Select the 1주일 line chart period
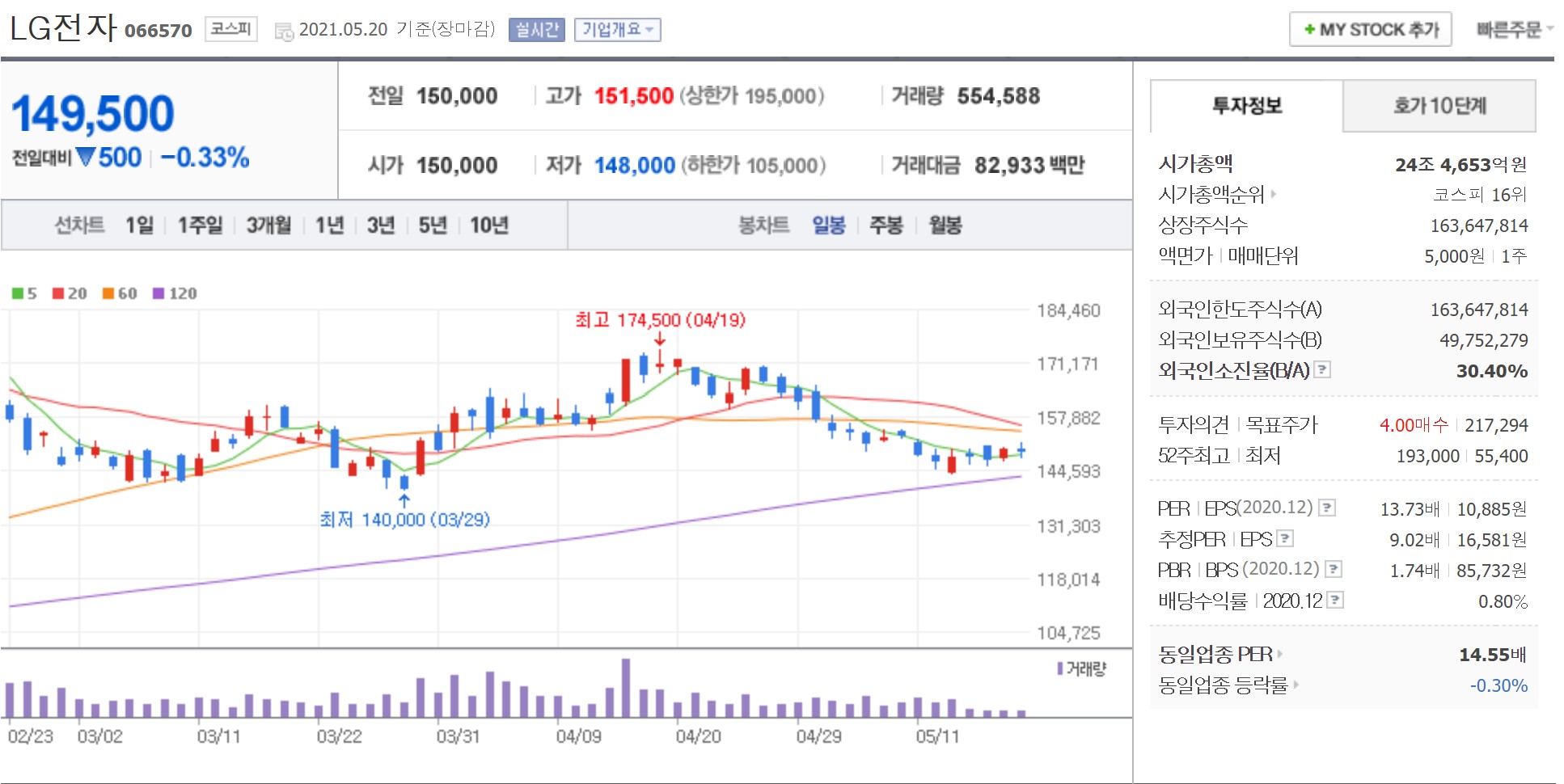This screenshot has height=784, width=1564. point(200,225)
